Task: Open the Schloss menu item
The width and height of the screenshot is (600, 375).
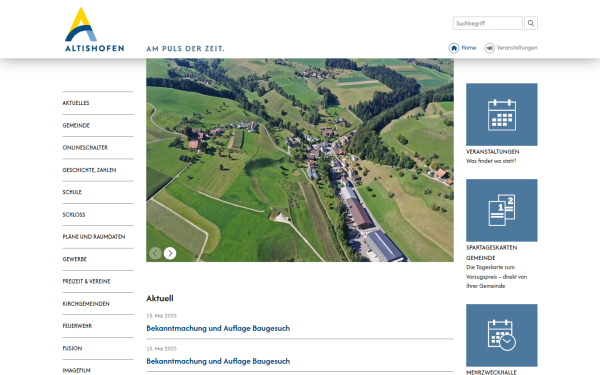Action: point(74,215)
